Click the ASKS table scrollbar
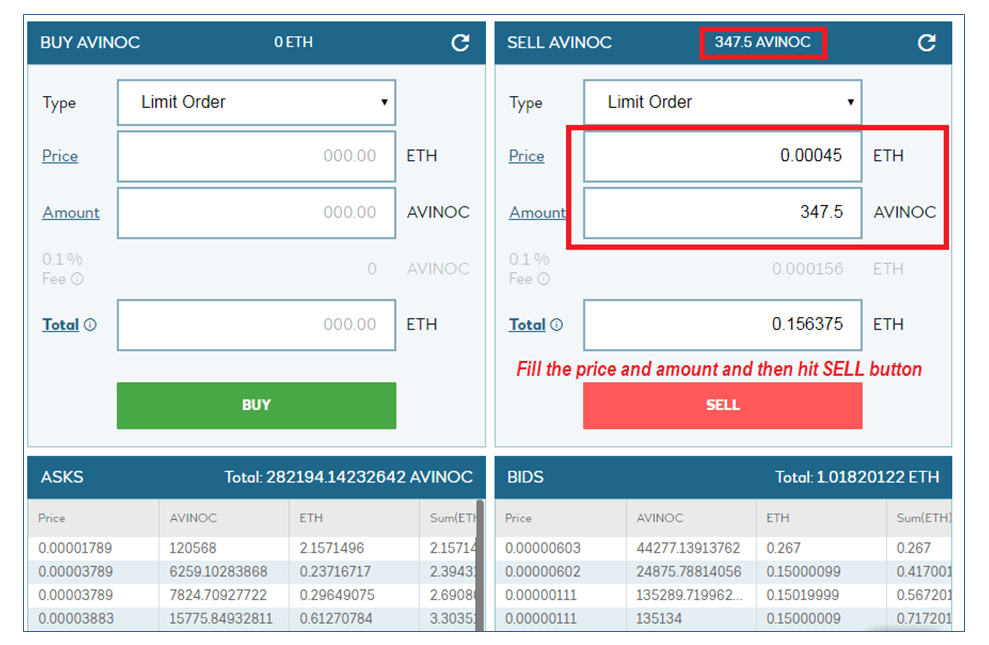The width and height of the screenshot is (989, 645). [x=480, y=566]
